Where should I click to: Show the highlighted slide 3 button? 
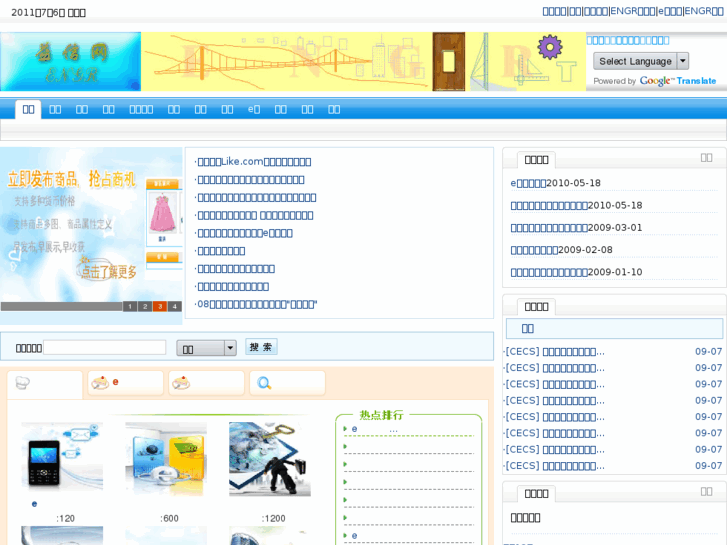[x=160, y=306]
